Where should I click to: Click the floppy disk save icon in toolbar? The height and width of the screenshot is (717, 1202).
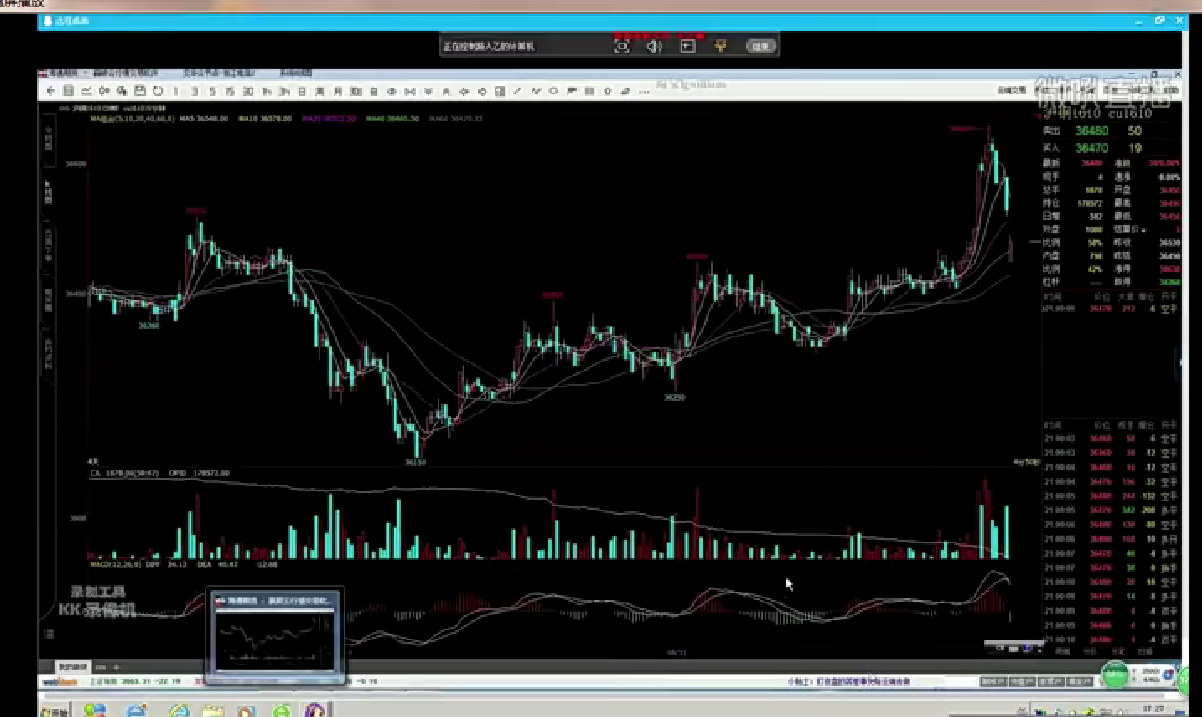(140, 91)
